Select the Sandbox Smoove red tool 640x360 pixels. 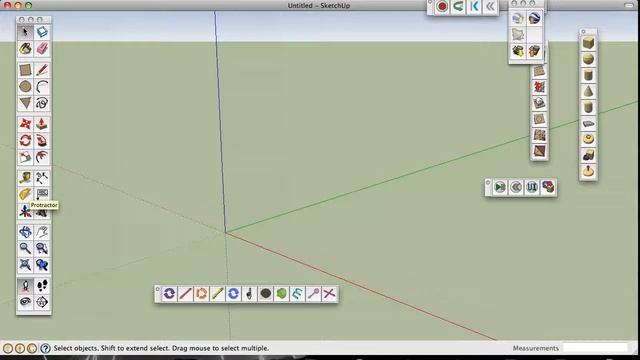pyautogui.click(x=539, y=87)
